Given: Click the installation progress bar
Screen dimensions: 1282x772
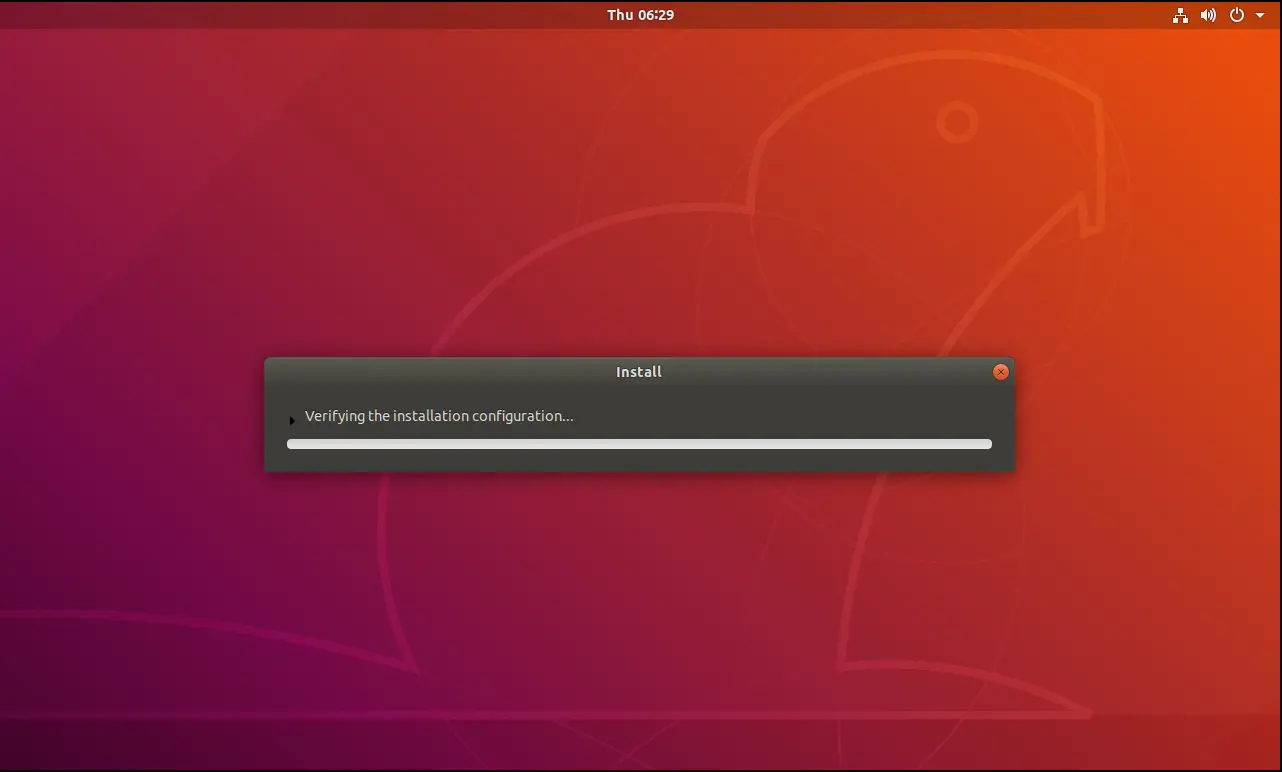Looking at the screenshot, I should [x=639, y=444].
